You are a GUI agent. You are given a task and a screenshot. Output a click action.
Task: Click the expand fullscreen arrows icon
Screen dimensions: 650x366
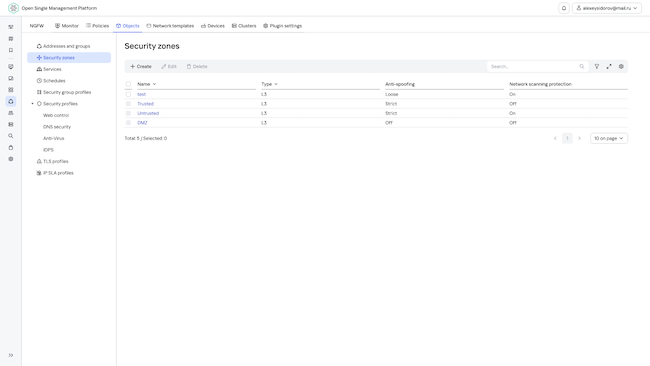(x=609, y=66)
